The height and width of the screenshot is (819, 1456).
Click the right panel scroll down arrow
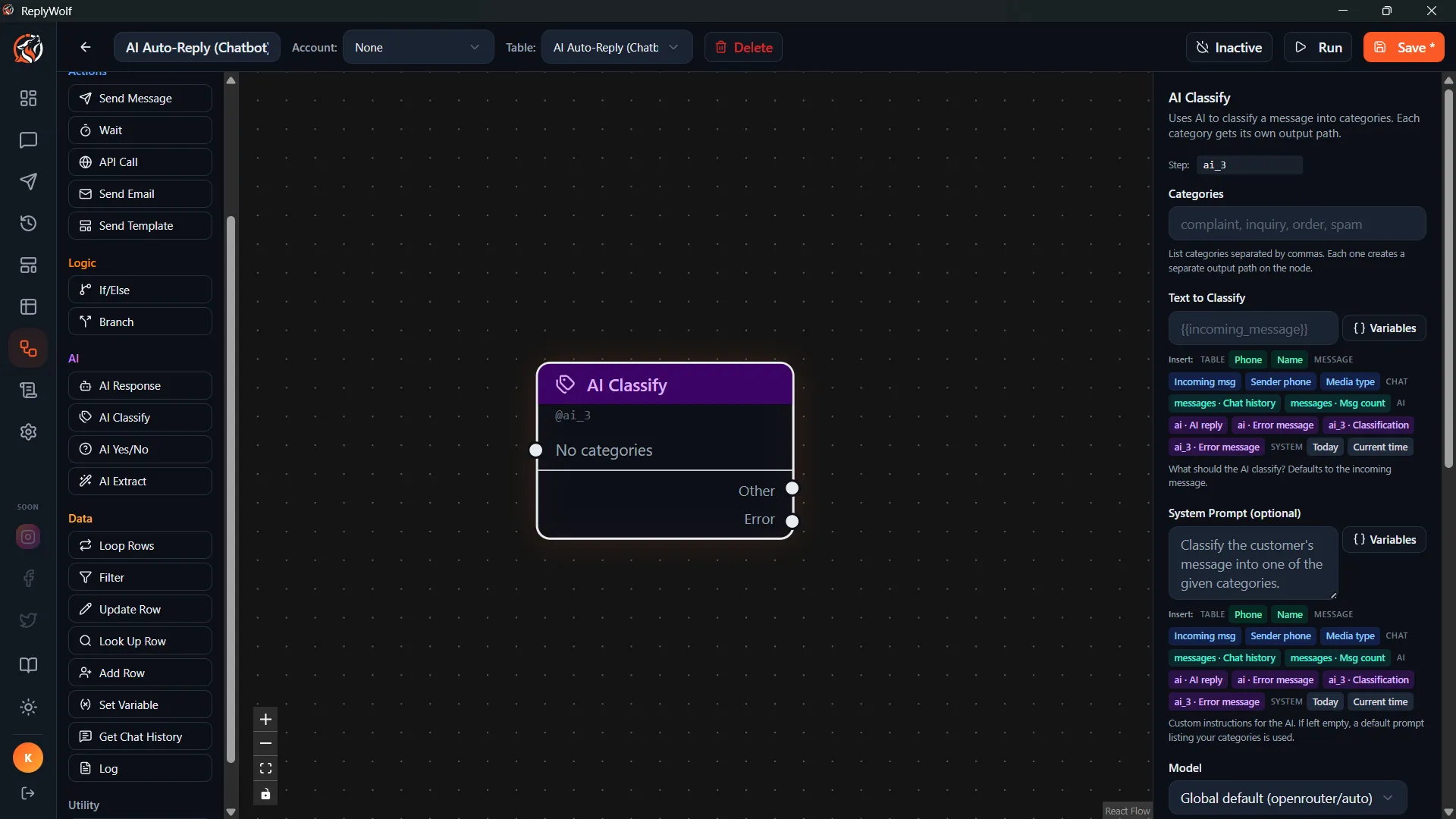coord(1448,812)
